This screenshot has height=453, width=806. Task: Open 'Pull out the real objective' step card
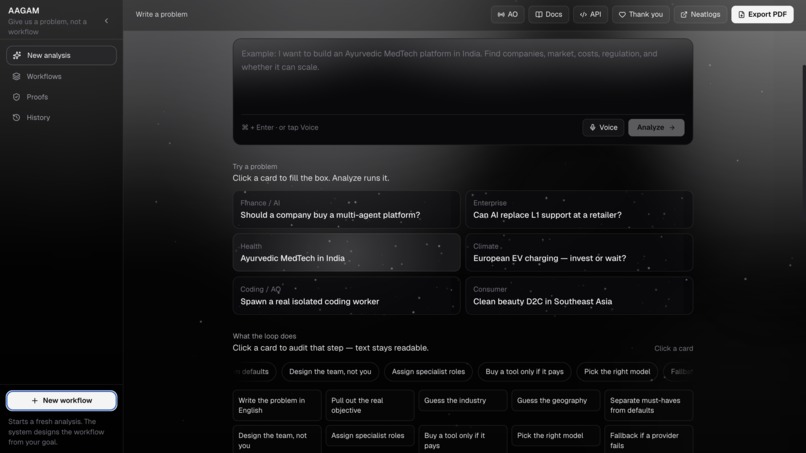coord(370,405)
